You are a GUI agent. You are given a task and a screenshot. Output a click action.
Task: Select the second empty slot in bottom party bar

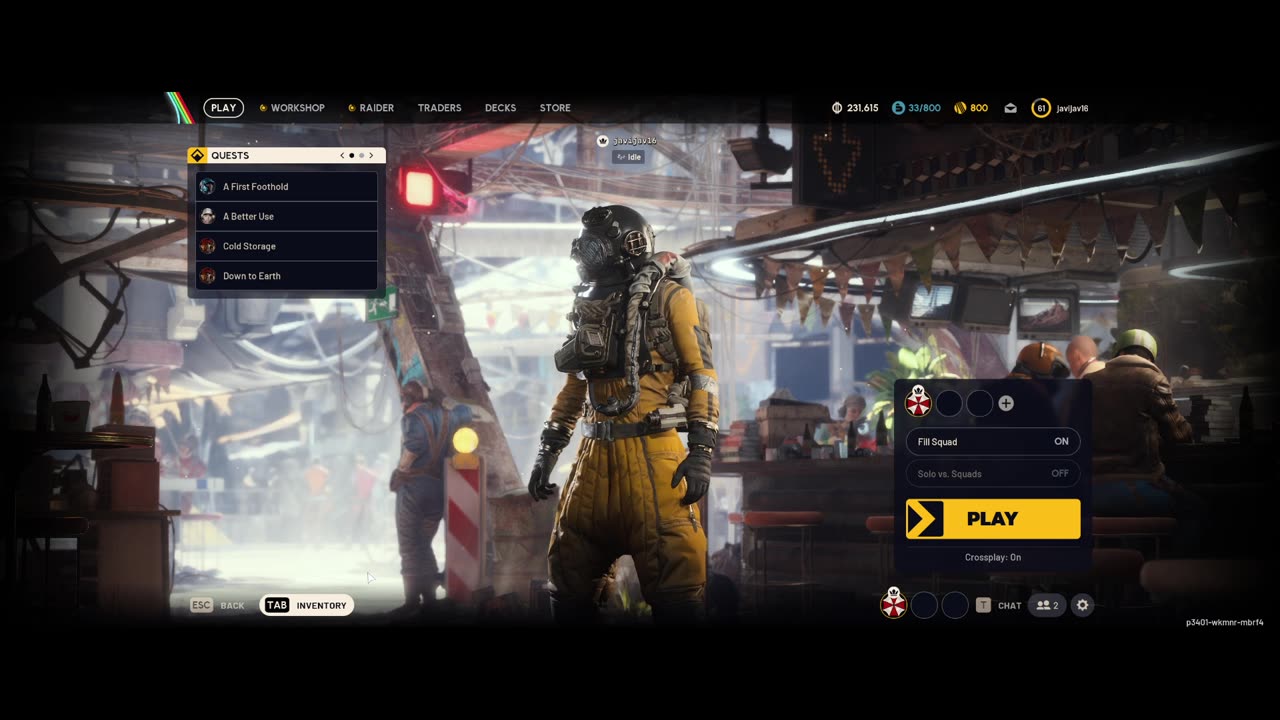point(924,605)
